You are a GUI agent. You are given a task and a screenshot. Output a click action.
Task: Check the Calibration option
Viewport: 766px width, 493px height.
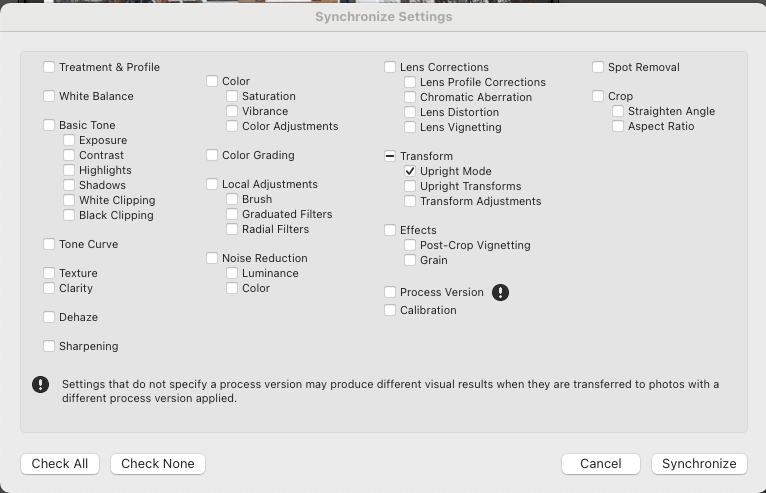pos(390,311)
